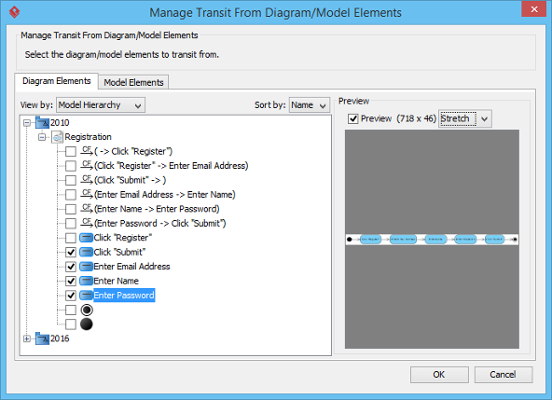Click the action icon beside Enter Email Address
Screen dimensions: 552x400
(x=86, y=267)
